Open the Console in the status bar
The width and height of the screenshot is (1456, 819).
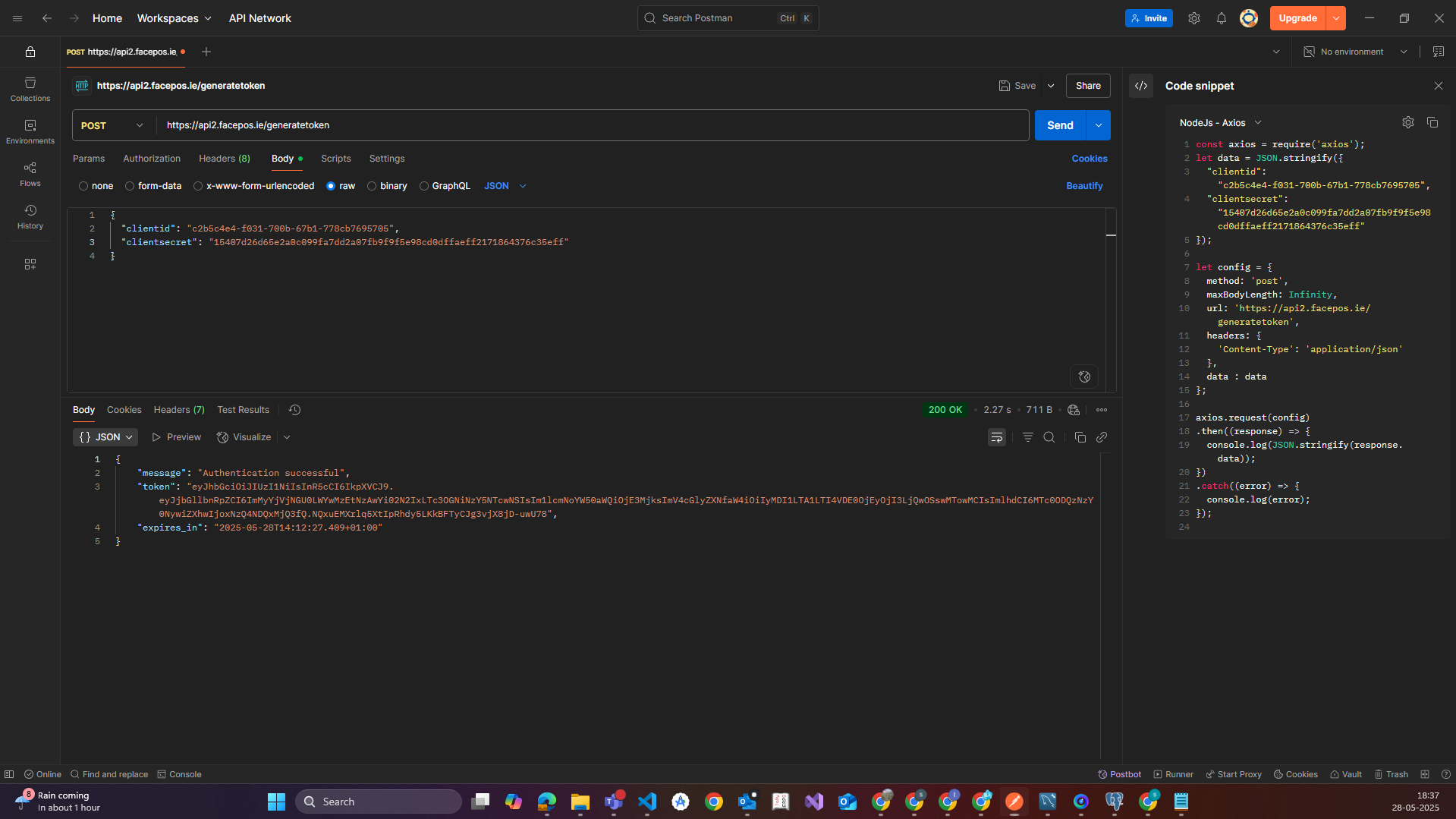[180, 774]
